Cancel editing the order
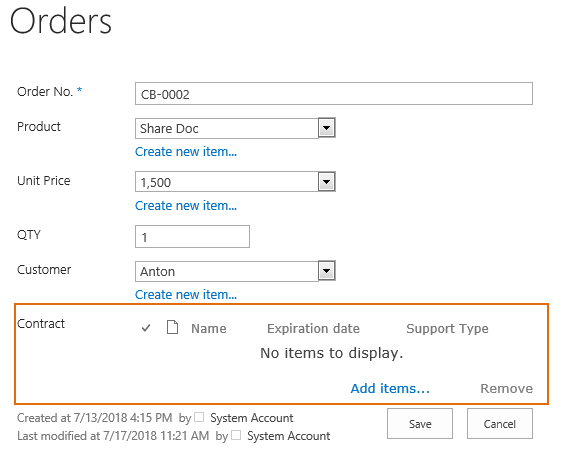Image resolution: width=573 pixels, height=463 pixels. pyautogui.click(x=500, y=424)
